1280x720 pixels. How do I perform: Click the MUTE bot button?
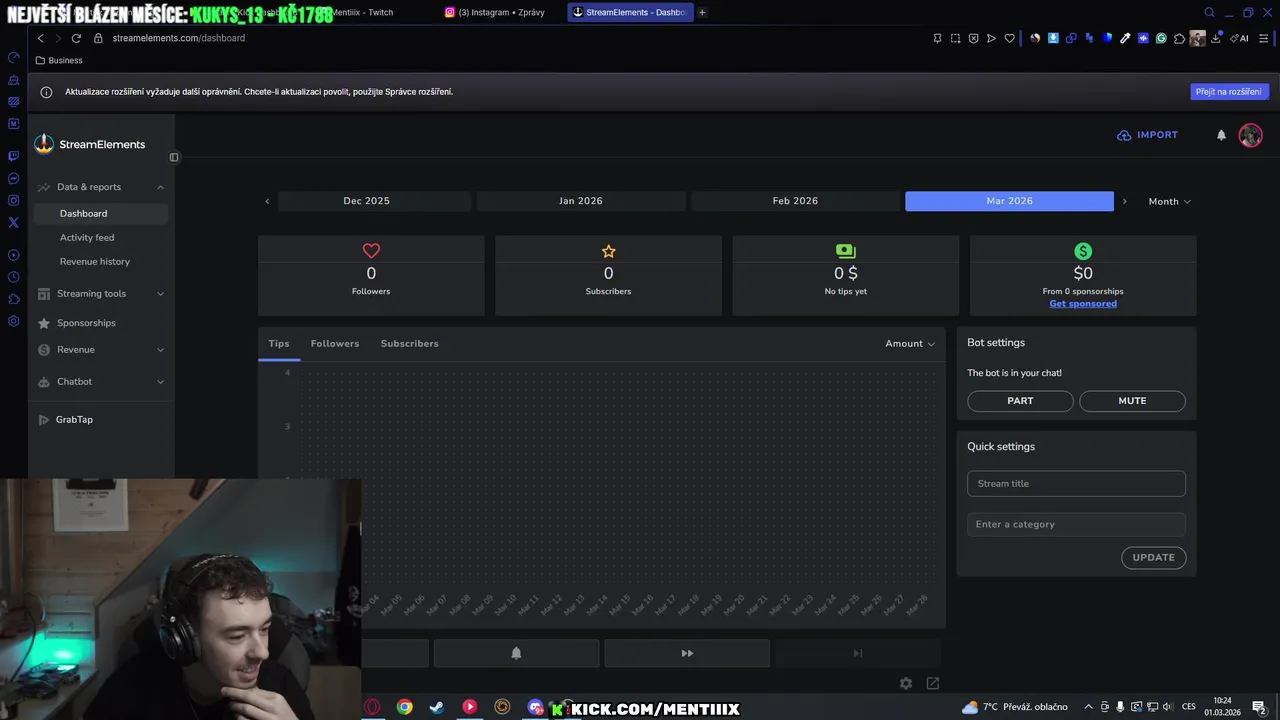click(x=1132, y=401)
